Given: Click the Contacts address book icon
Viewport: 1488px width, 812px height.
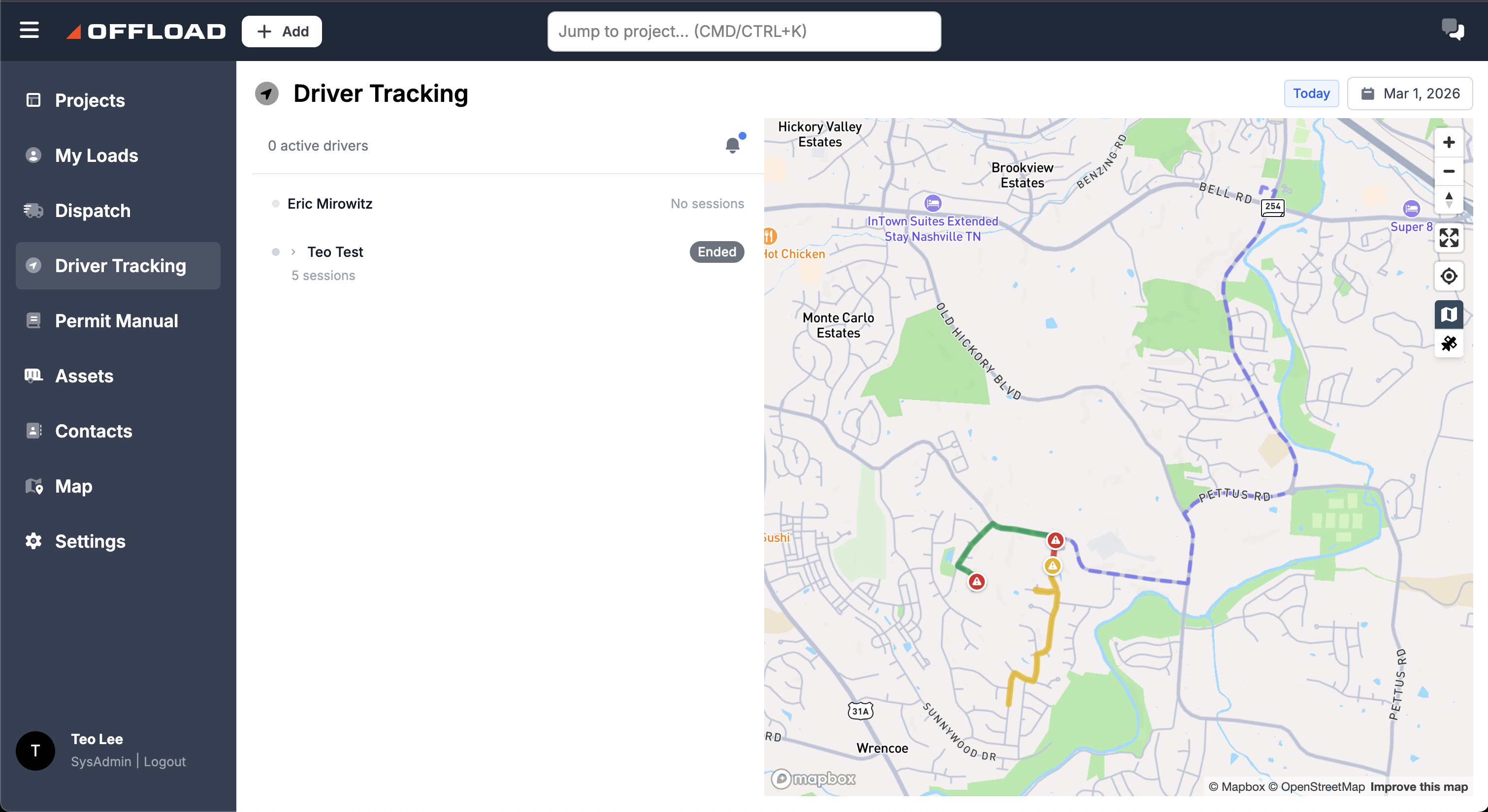Looking at the screenshot, I should click(x=33, y=430).
